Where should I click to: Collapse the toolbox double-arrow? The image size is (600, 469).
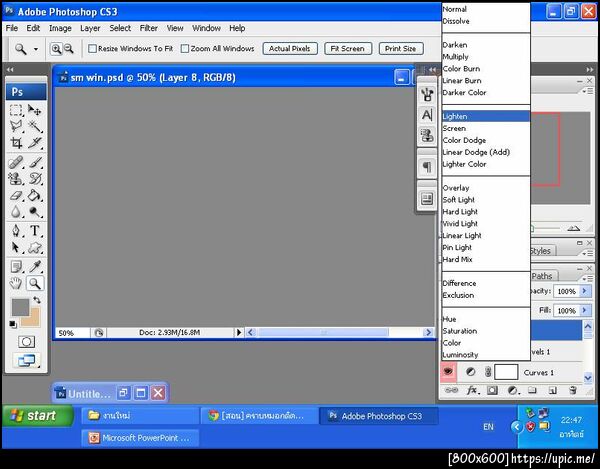coord(10,70)
